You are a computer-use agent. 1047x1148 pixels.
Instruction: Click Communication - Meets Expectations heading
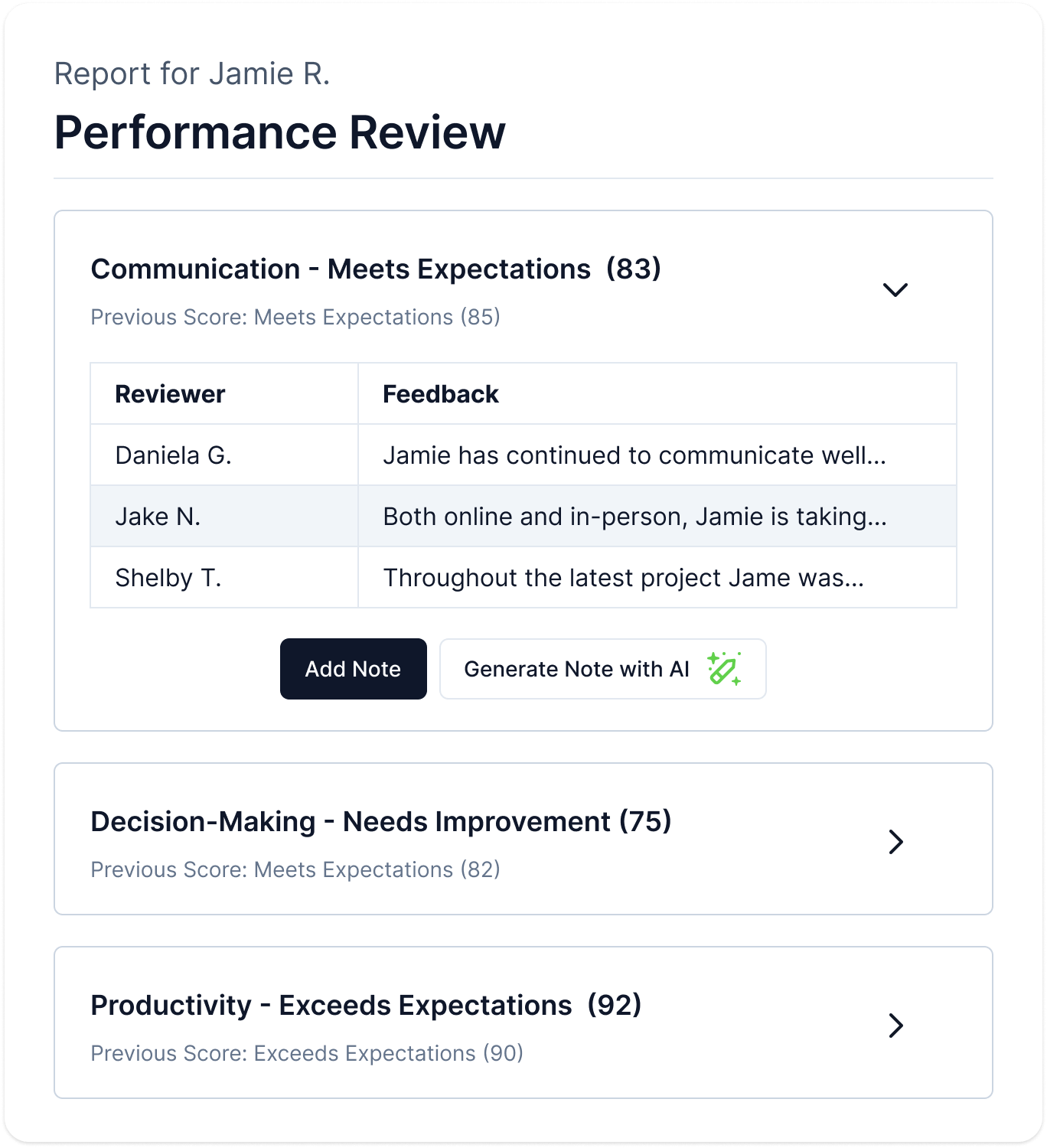(x=376, y=269)
